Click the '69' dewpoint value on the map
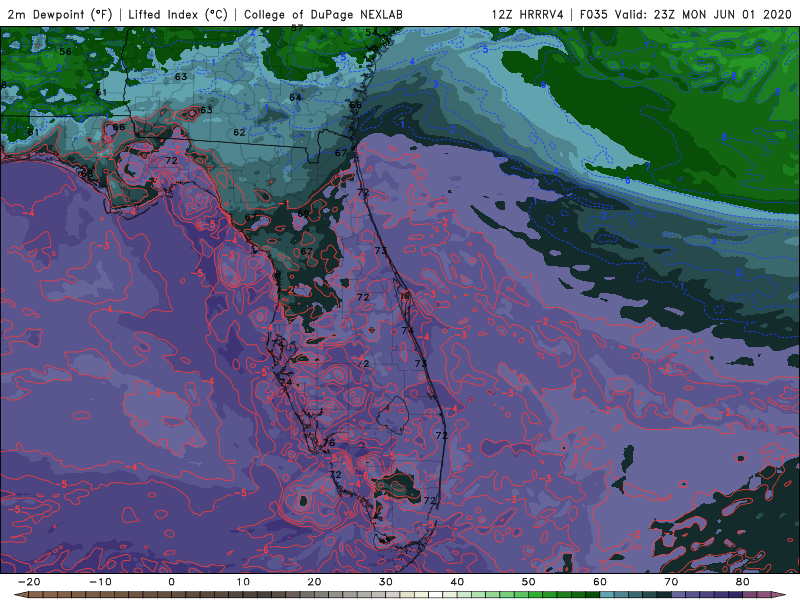The image size is (800, 600). (303, 213)
